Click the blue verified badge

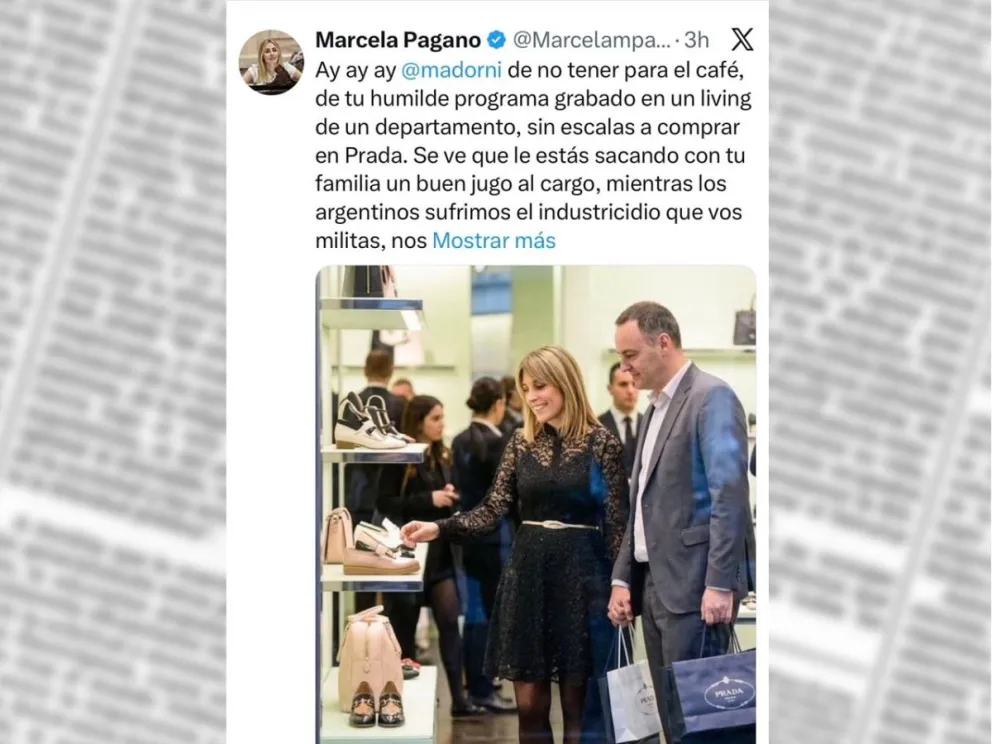[x=497, y=40]
